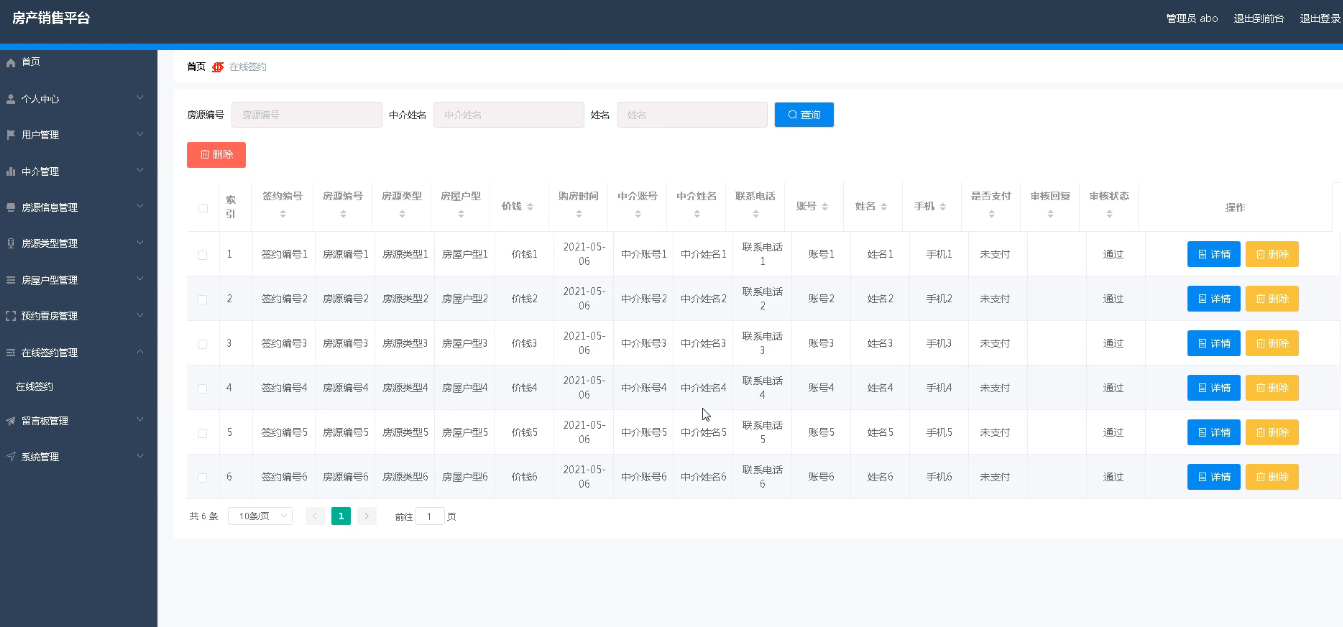Toggle the select-all checkbox in the table header
The height and width of the screenshot is (627, 1343).
pos(203,208)
